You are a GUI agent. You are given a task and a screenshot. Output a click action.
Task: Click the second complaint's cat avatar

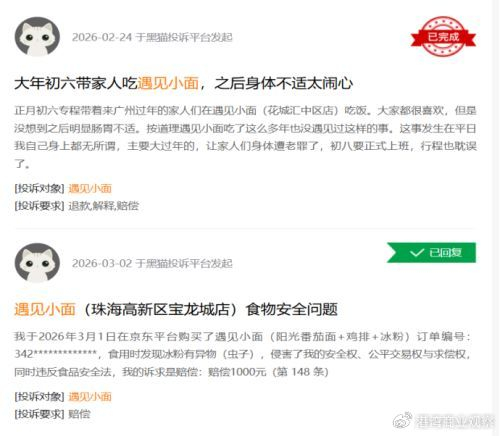click(37, 263)
